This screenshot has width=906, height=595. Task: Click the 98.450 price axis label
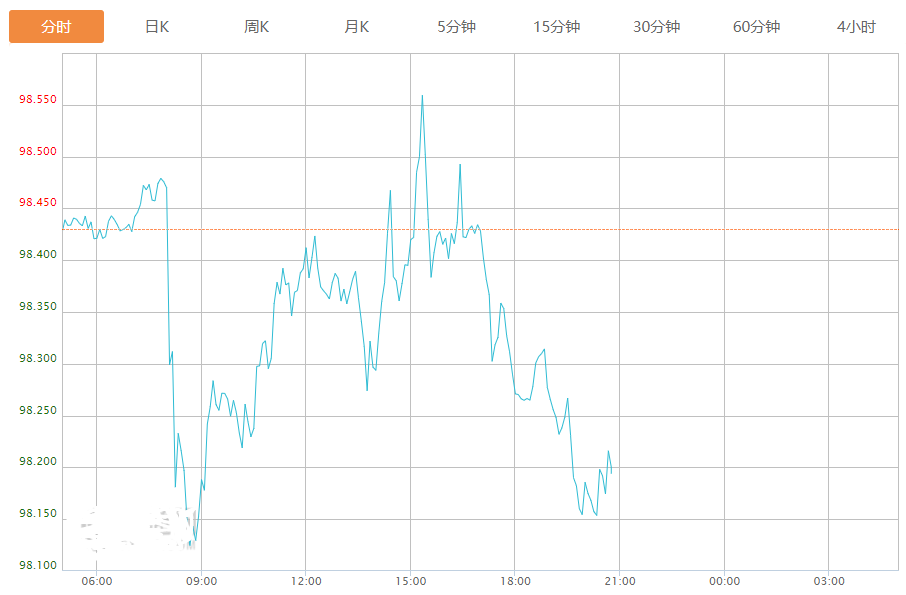[38, 204]
